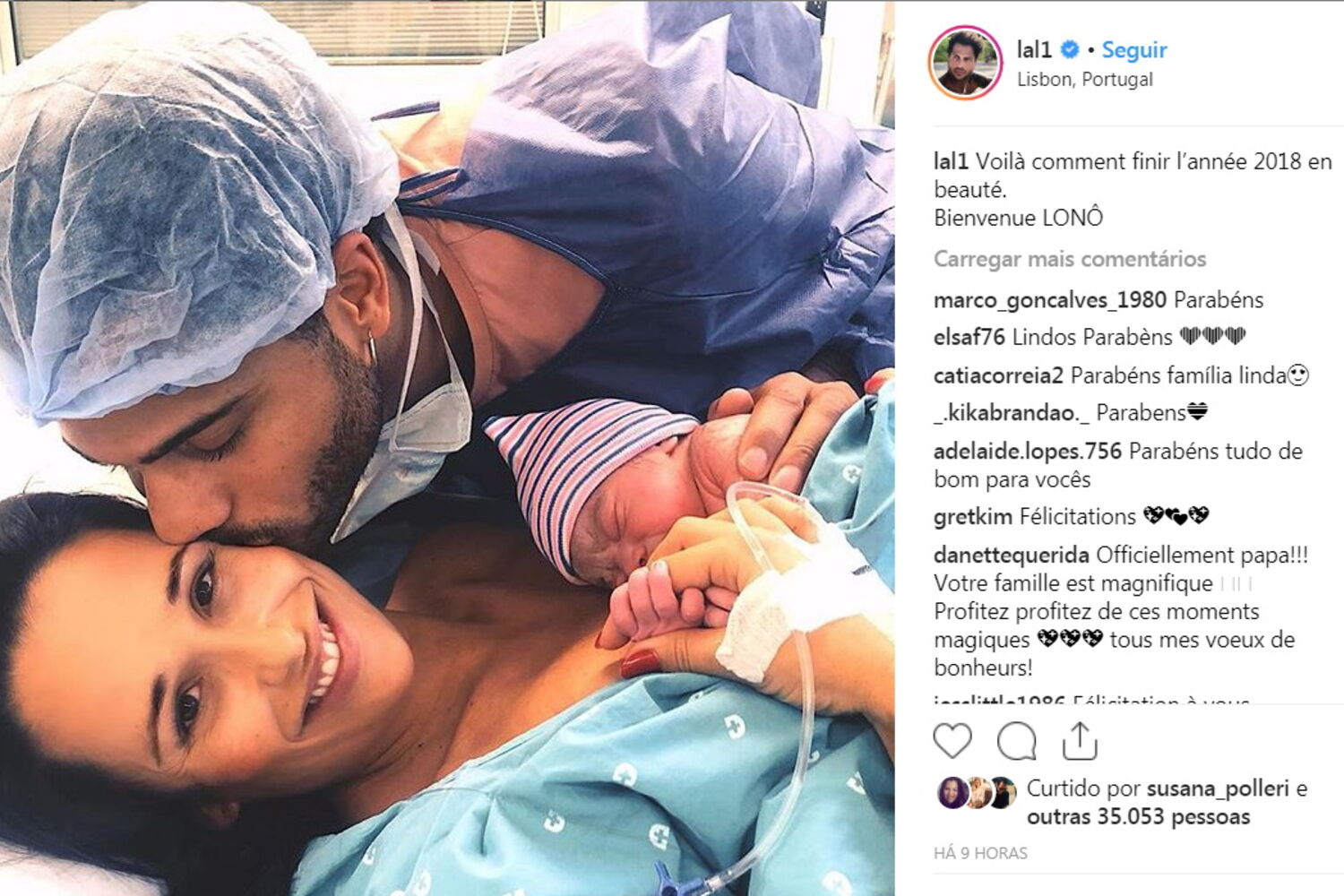Open comments with the speech bubble icon
The height and width of the screenshot is (896, 1344).
tap(1017, 742)
